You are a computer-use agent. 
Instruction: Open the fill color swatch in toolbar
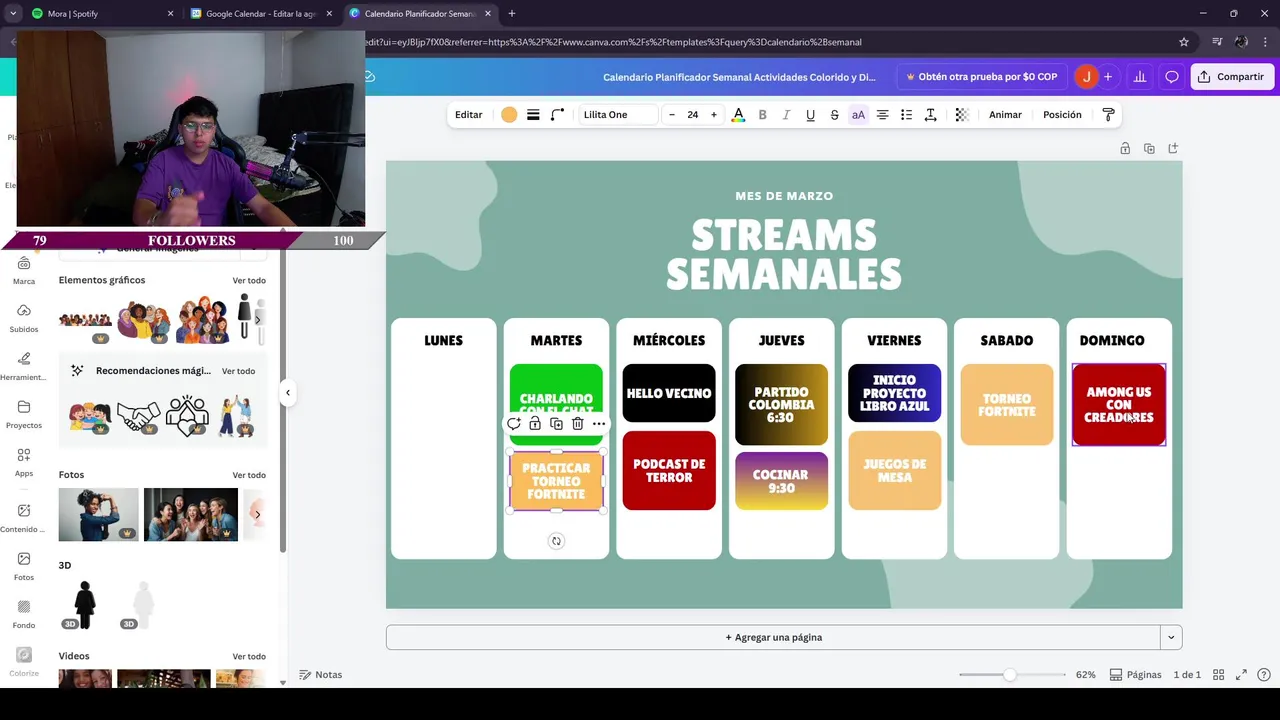[509, 115]
